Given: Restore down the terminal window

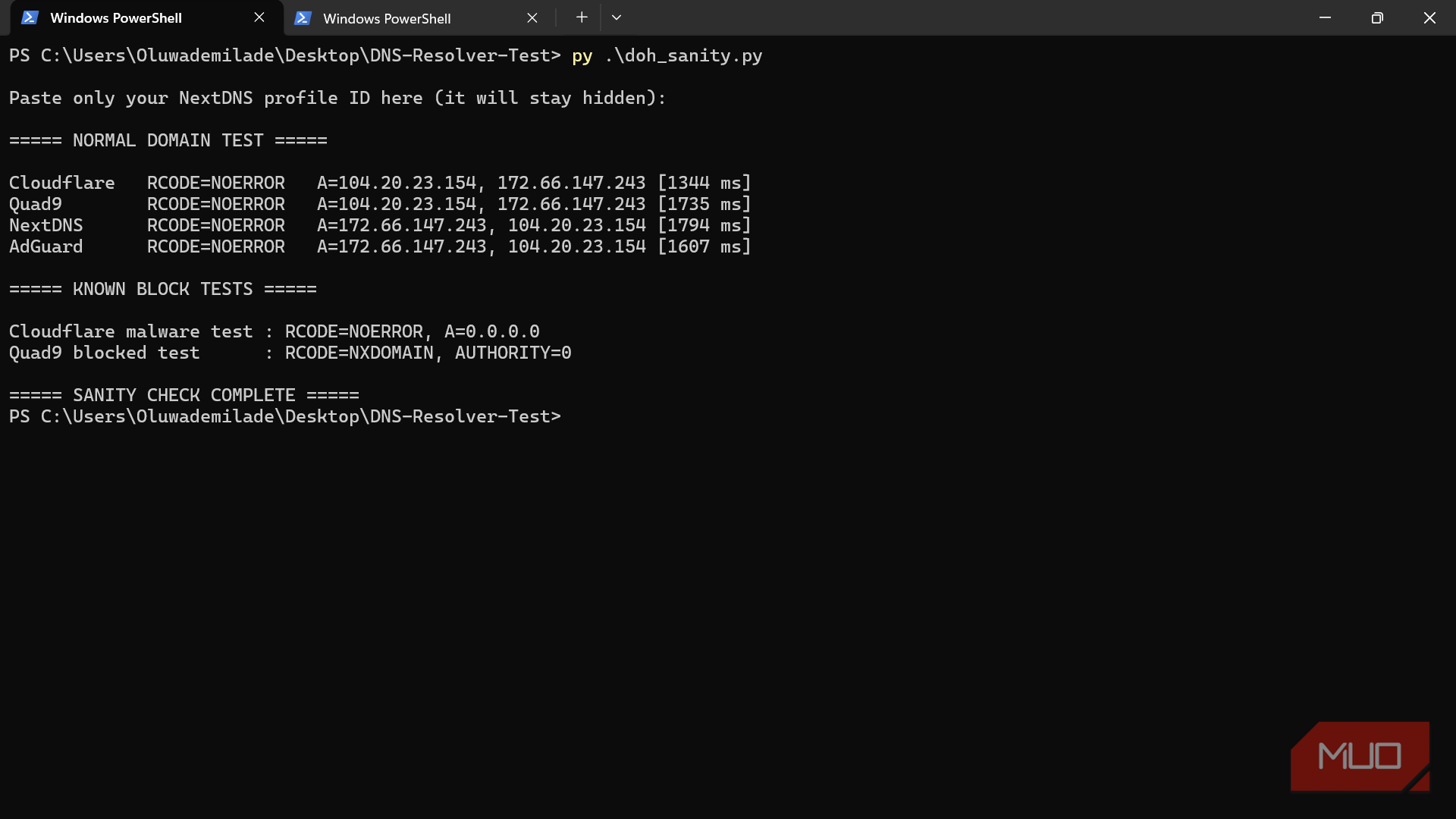Looking at the screenshot, I should (1377, 17).
